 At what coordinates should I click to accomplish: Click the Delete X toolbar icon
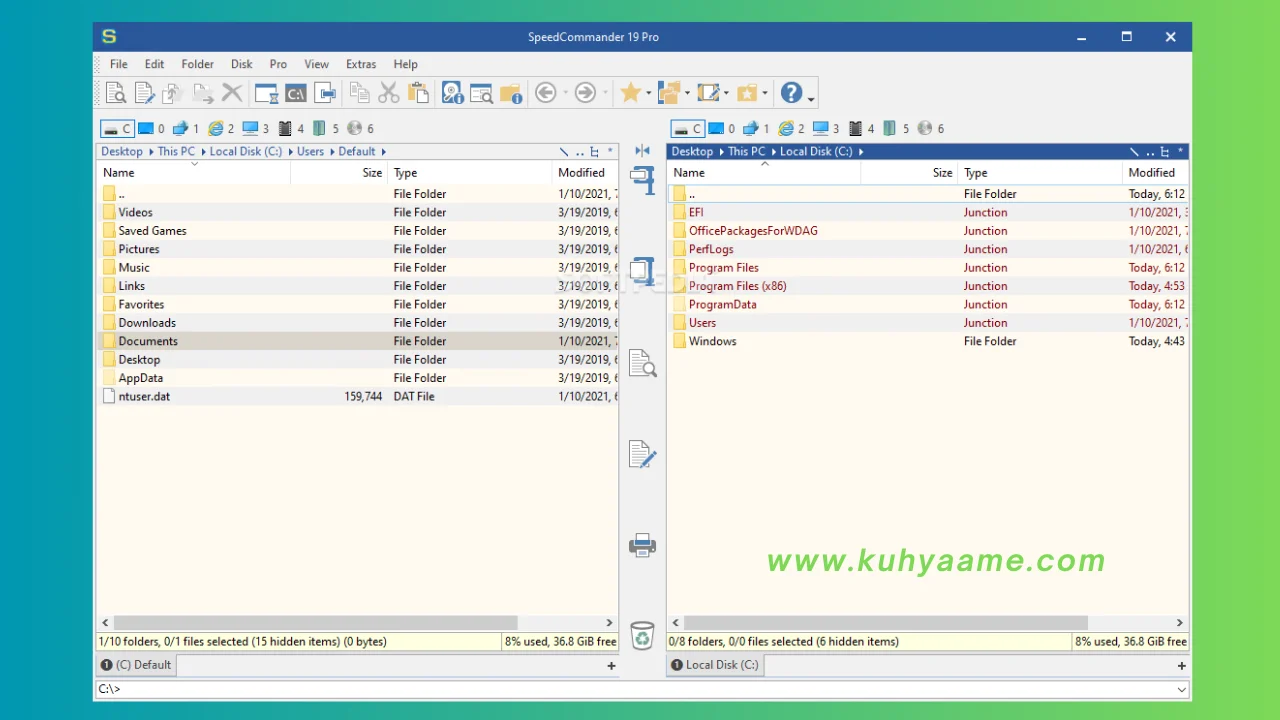point(232,93)
